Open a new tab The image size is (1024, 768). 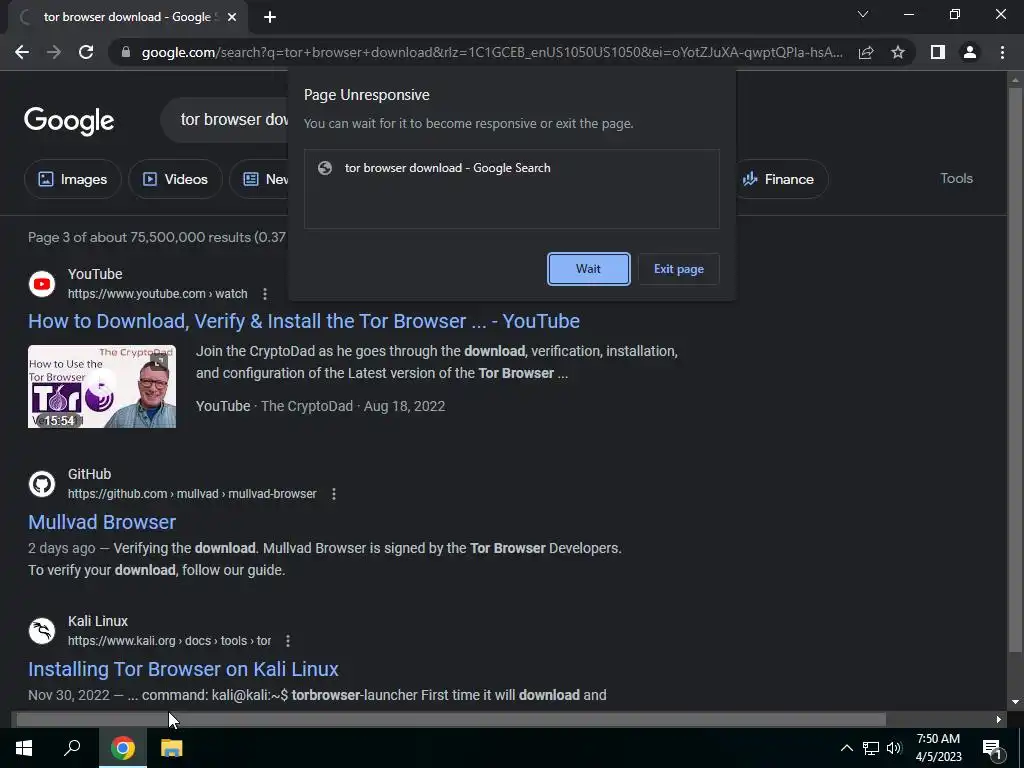(x=270, y=17)
